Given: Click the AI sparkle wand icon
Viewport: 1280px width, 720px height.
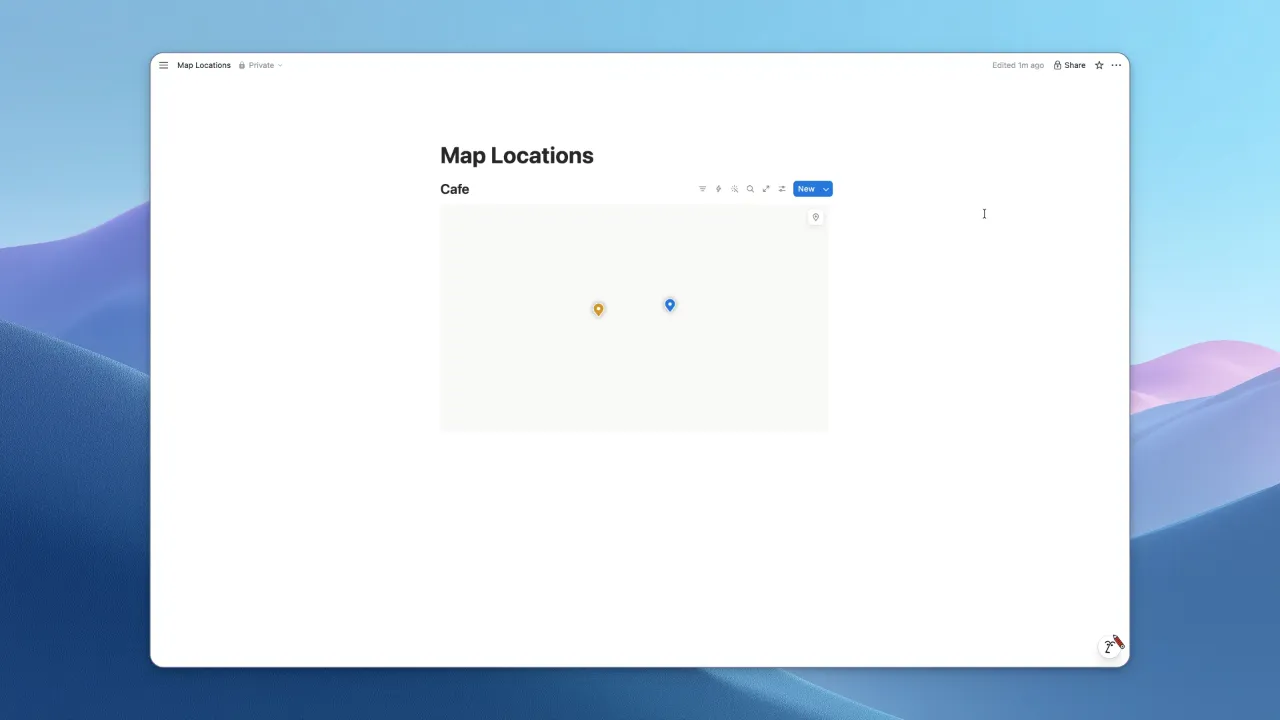Looking at the screenshot, I should (734, 189).
